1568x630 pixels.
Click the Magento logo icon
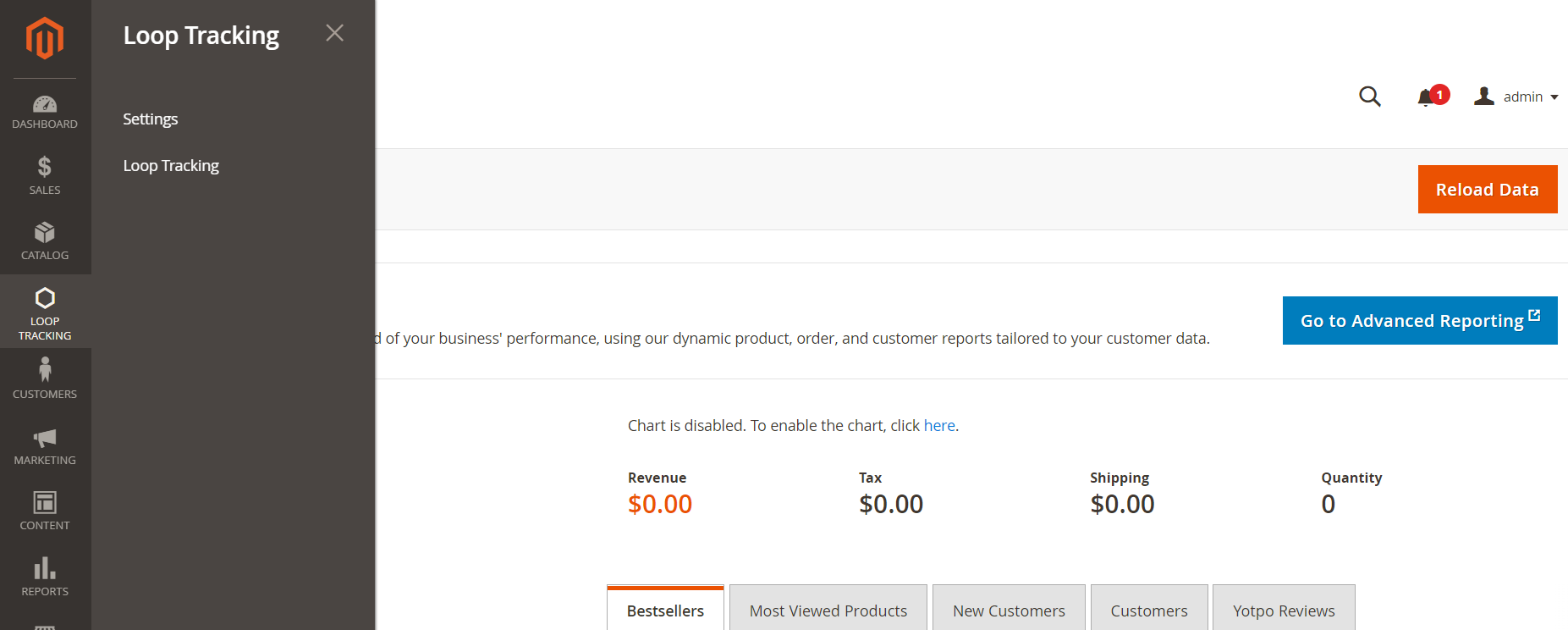[45, 38]
